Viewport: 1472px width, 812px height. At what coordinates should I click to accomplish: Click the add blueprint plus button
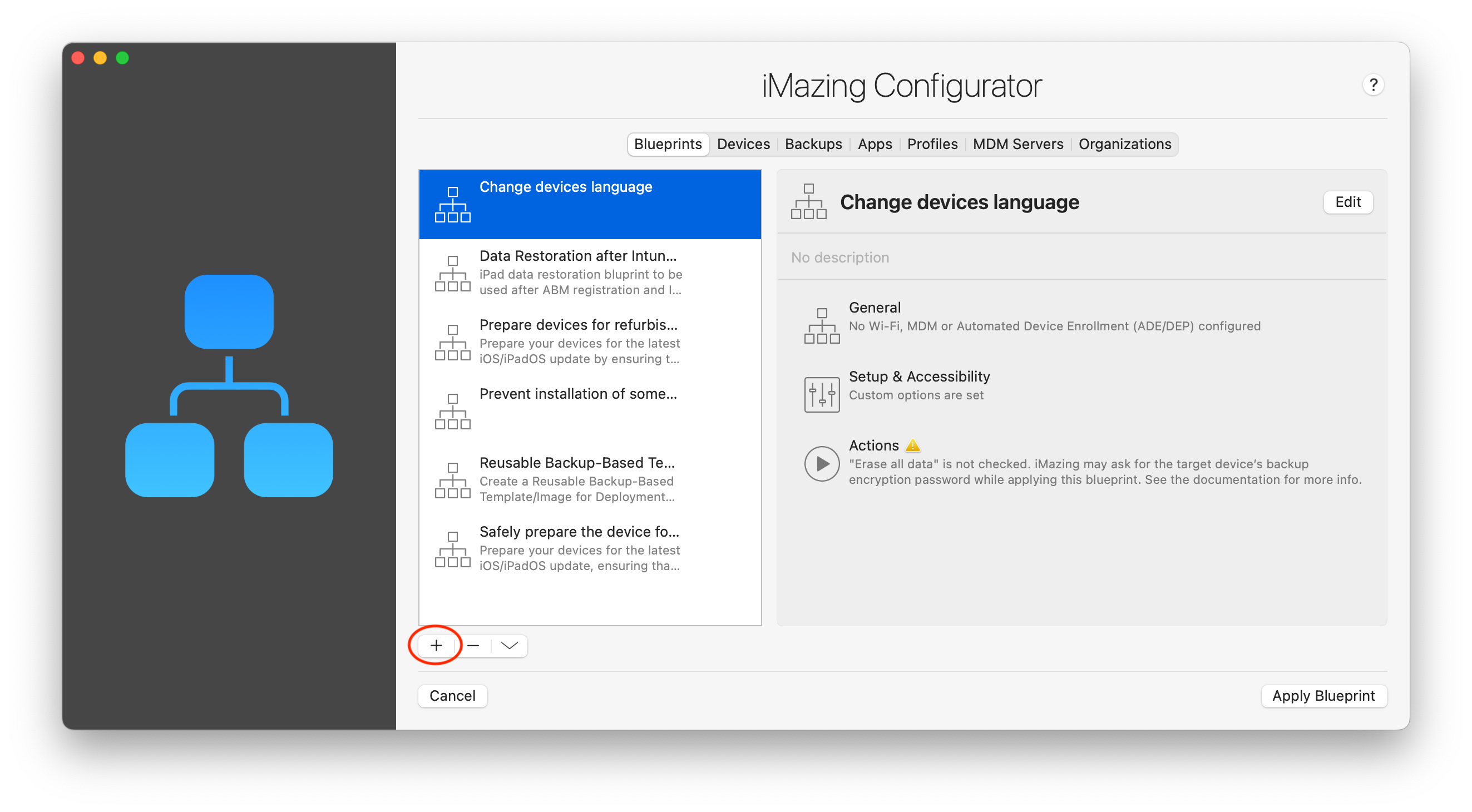coord(436,646)
